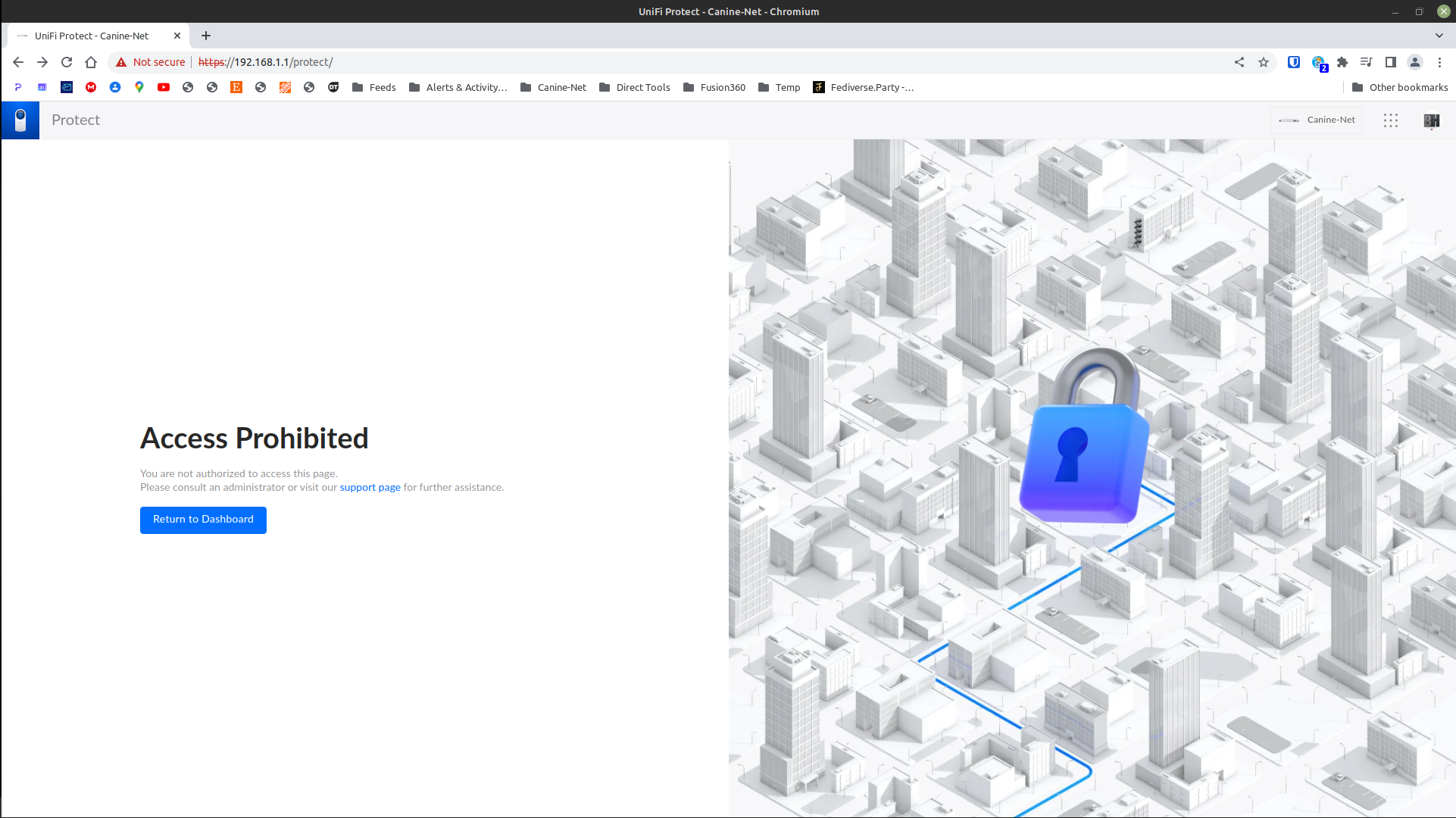
Task: Open the BH user profile avatar
Action: click(1431, 120)
